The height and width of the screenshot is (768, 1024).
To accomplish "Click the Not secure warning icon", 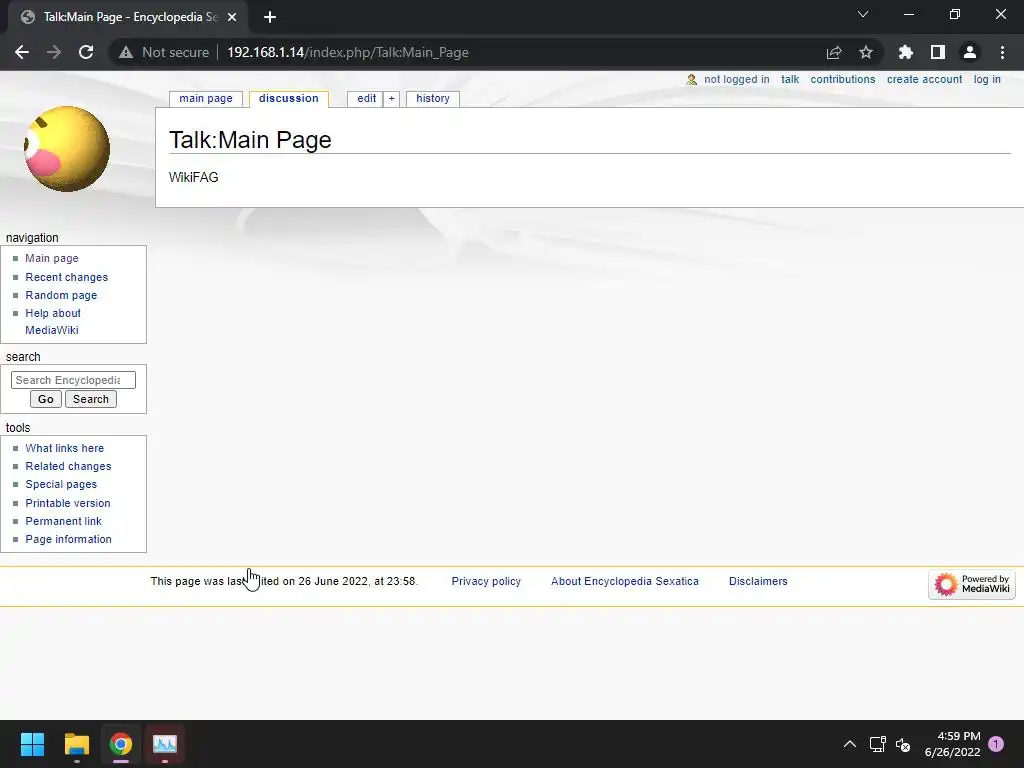I will (126, 52).
